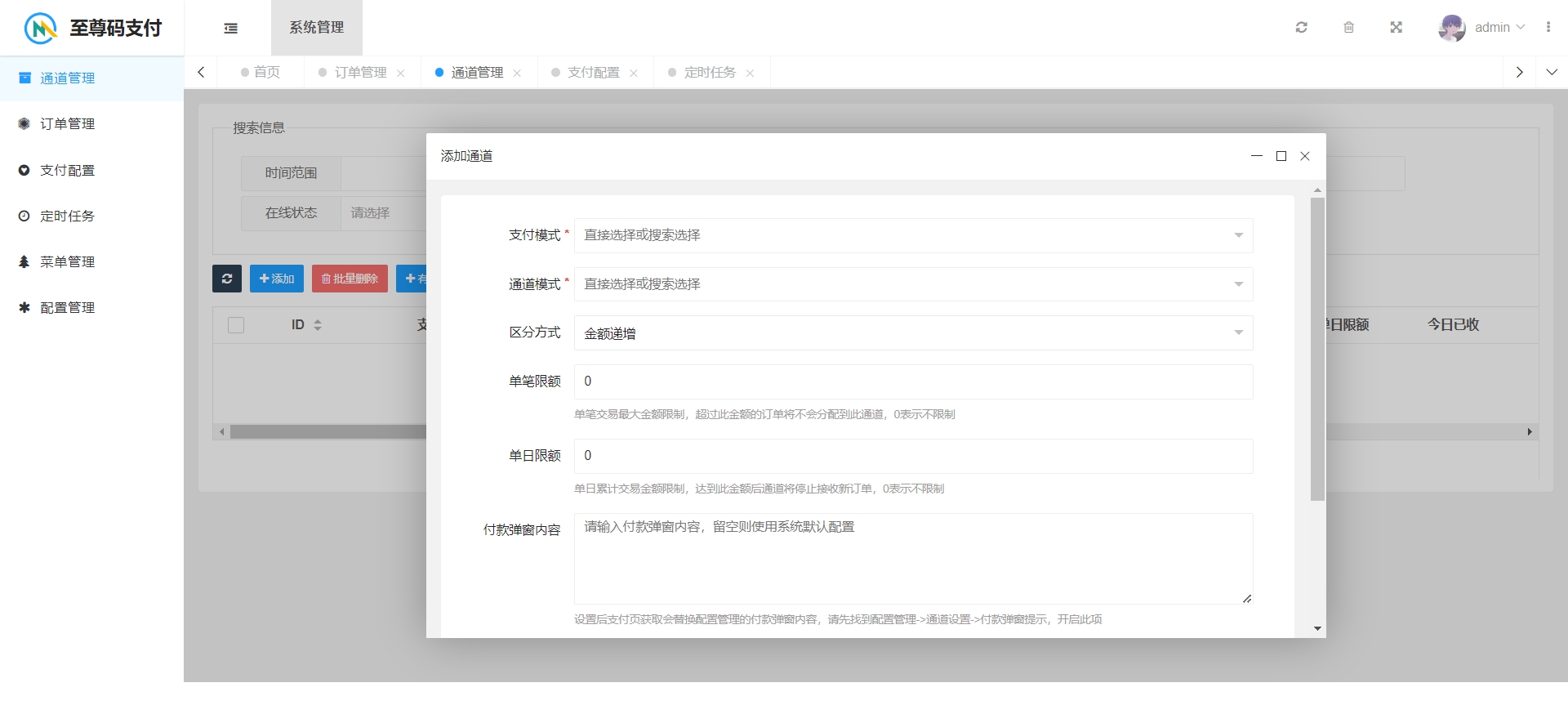Open the 通道模式 dropdown
1568x723 pixels.
pos(913,284)
